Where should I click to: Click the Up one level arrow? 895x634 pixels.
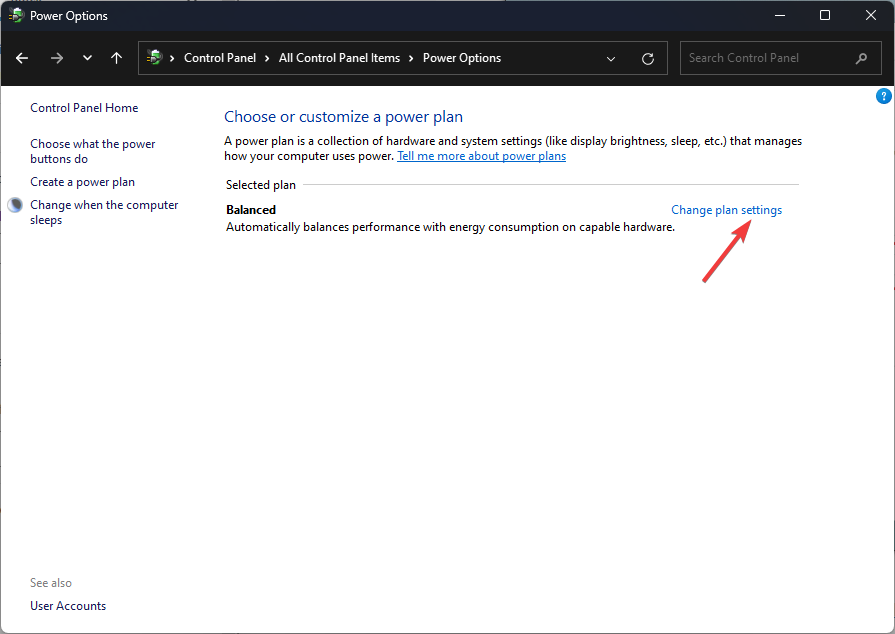tap(116, 58)
